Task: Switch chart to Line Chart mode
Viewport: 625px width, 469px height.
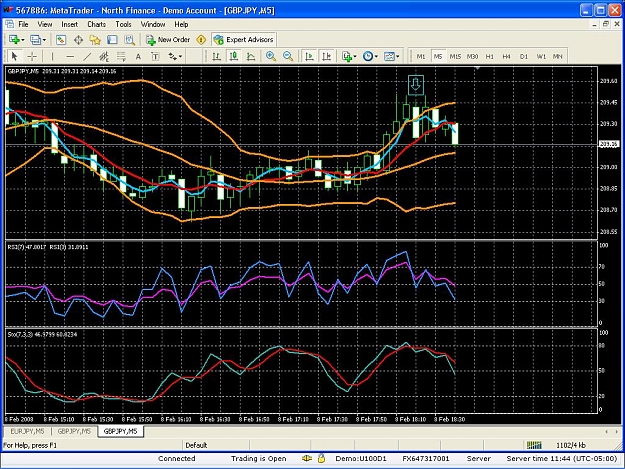Action: [x=251, y=56]
